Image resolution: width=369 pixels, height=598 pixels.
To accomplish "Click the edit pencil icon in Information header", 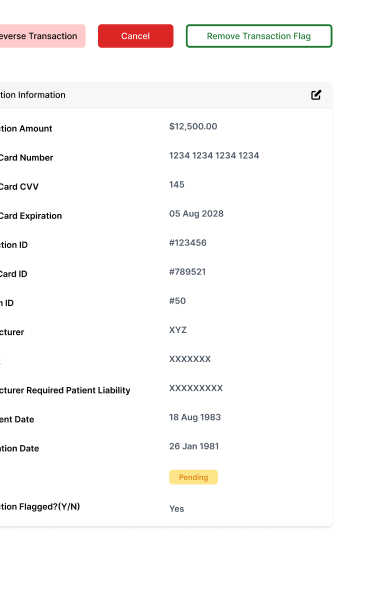I will click(316, 95).
